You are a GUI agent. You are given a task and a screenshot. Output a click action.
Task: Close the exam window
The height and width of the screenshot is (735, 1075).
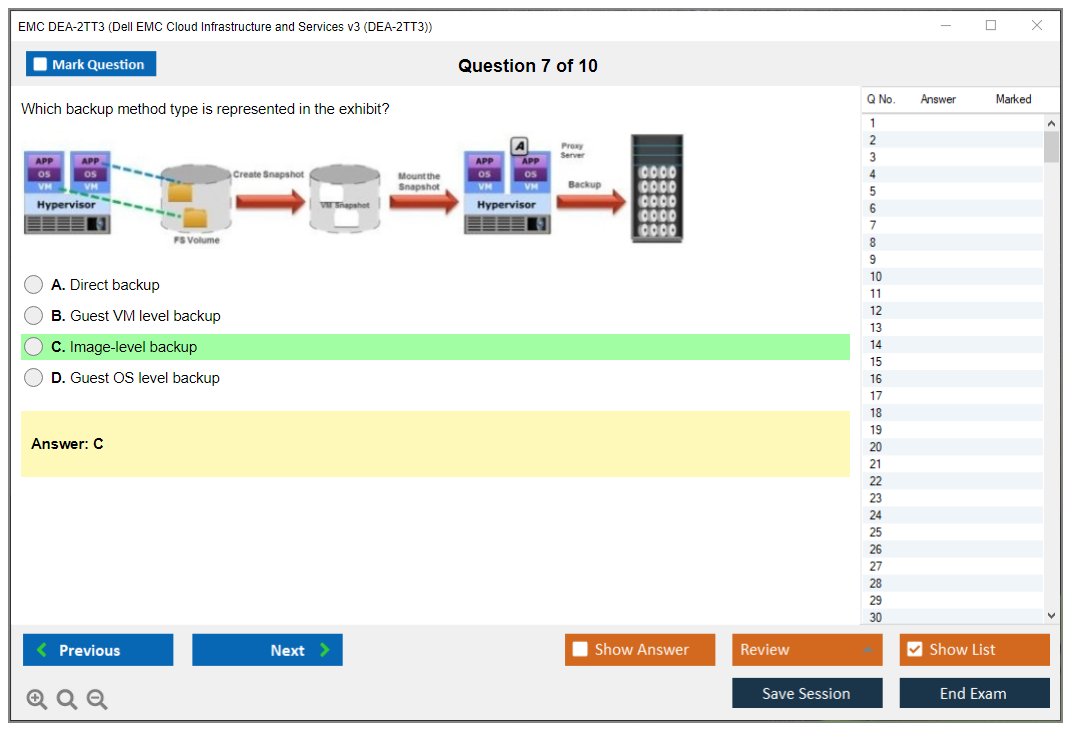click(1036, 26)
